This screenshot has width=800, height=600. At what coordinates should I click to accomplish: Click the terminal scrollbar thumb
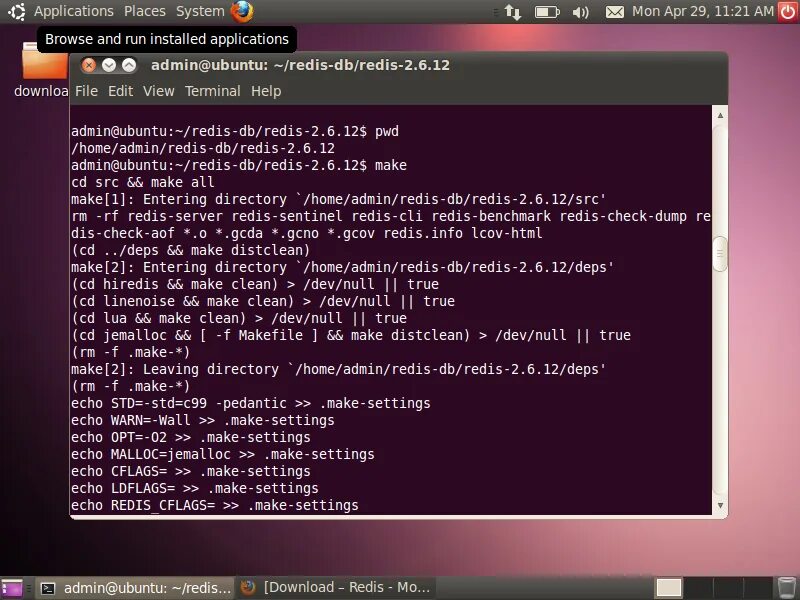720,254
